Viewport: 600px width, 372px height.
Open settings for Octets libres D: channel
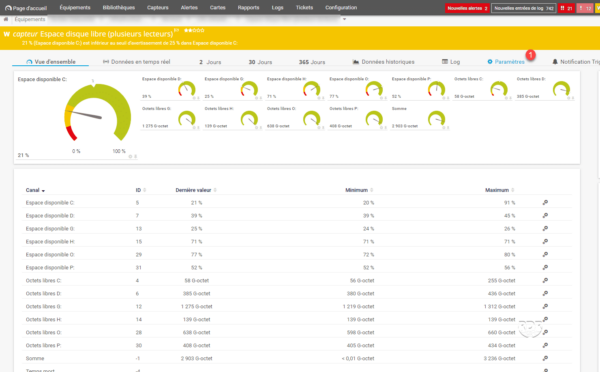pyautogui.click(x=545, y=294)
